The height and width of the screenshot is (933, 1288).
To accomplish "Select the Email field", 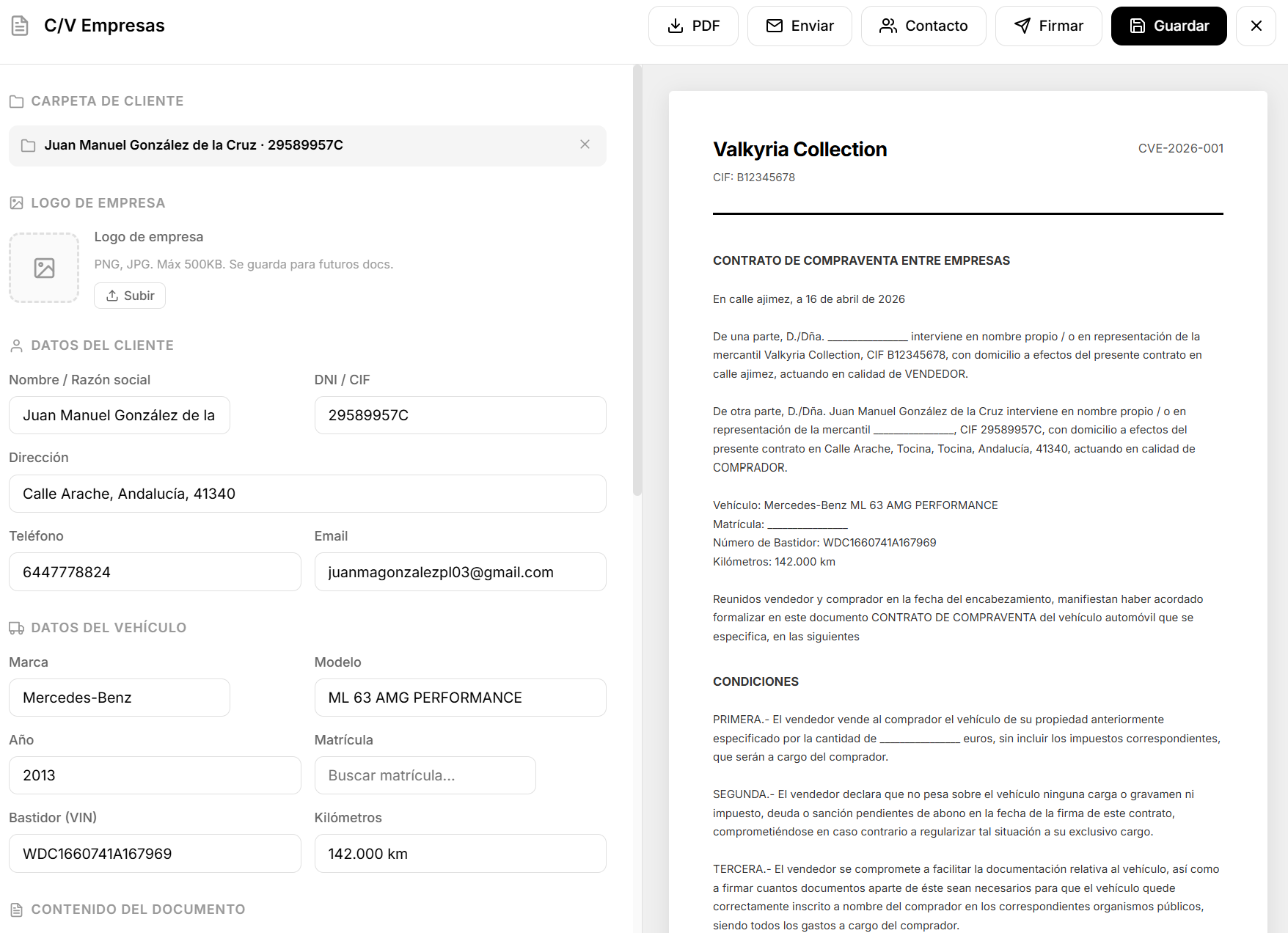I will tap(460, 572).
